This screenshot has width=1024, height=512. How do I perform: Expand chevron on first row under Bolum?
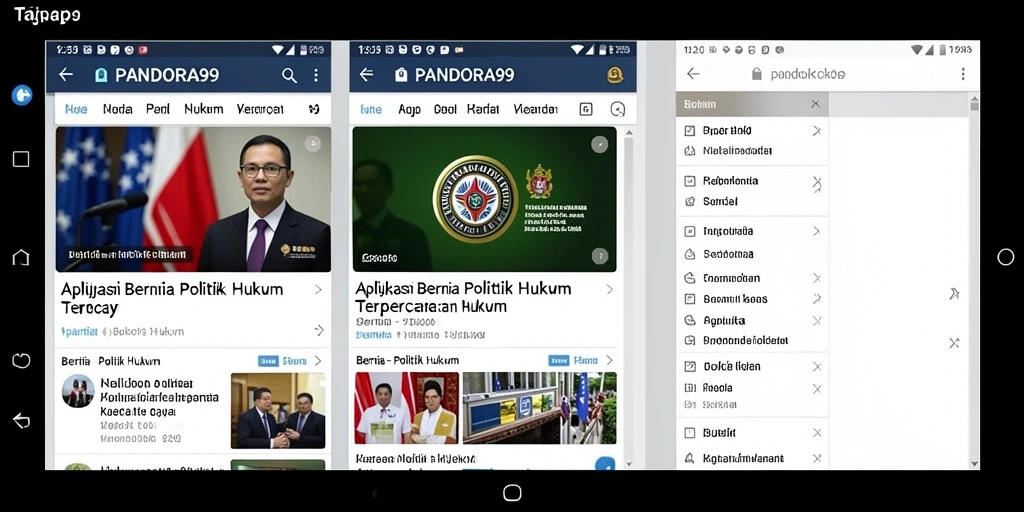pyautogui.click(x=816, y=131)
